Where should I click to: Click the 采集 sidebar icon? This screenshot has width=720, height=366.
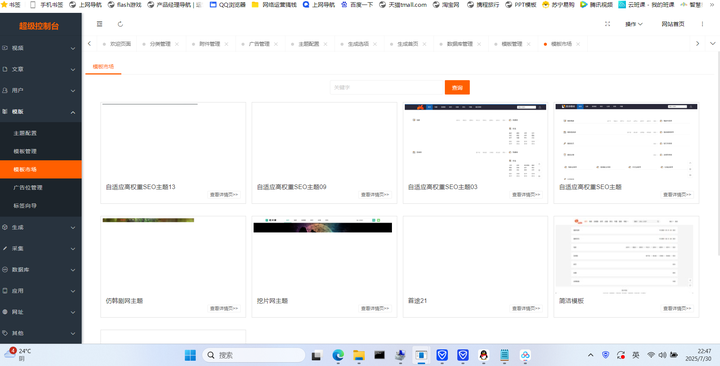tap(5, 248)
